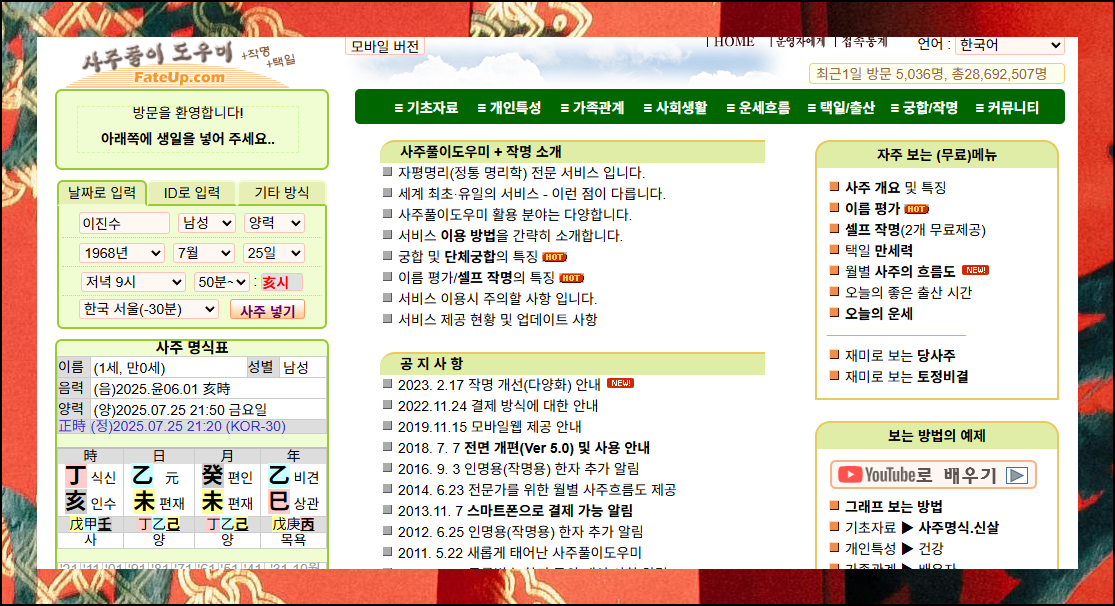Go to HOME link at top

(x=733, y=42)
